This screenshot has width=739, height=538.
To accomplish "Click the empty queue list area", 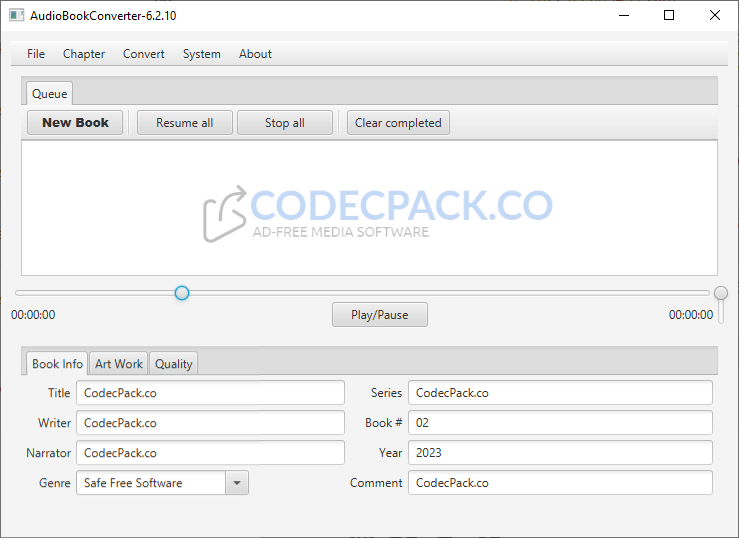I will (x=370, y=208).
